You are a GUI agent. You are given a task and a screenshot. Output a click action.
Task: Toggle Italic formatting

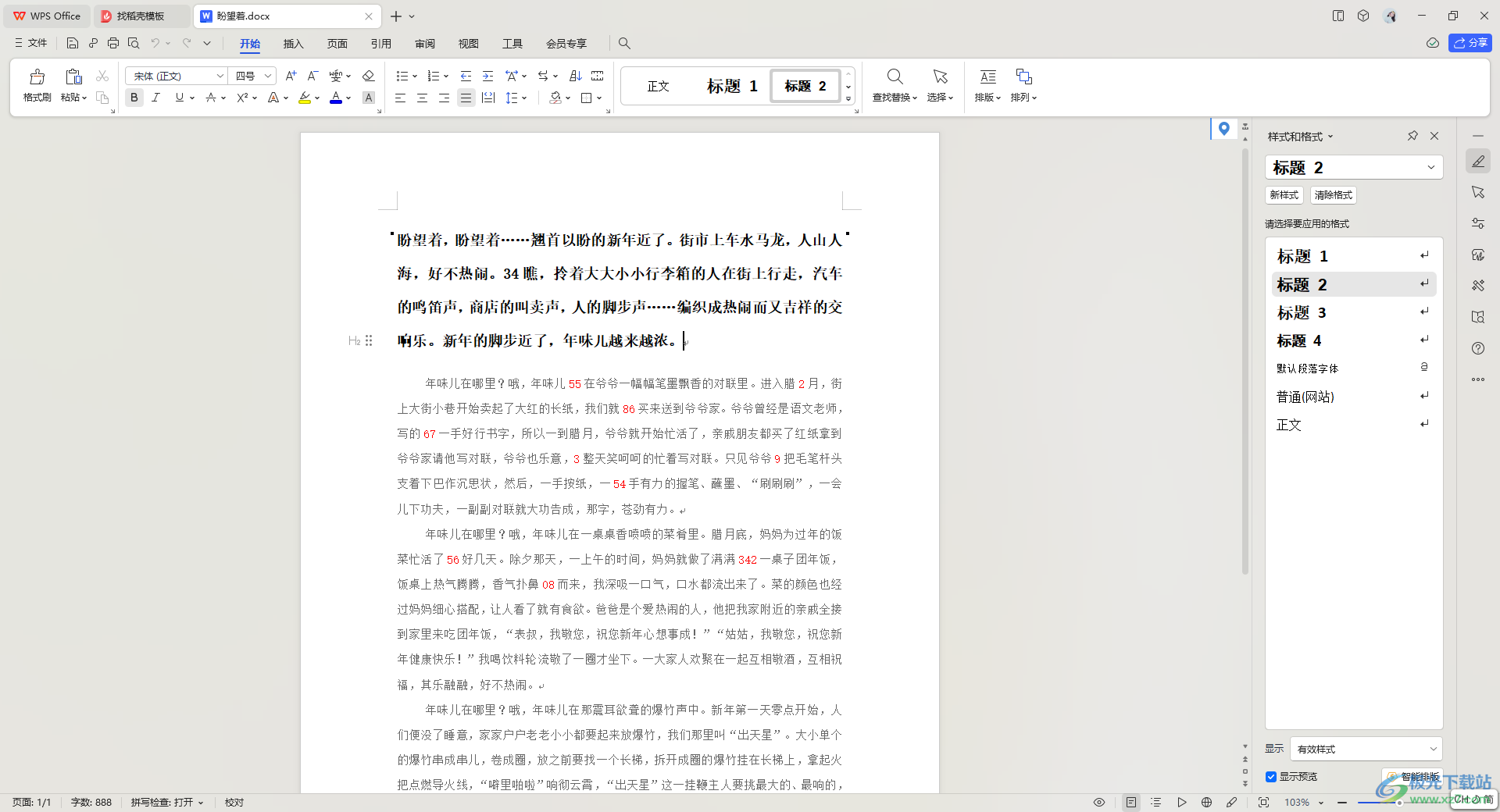[x=156, y=98]
